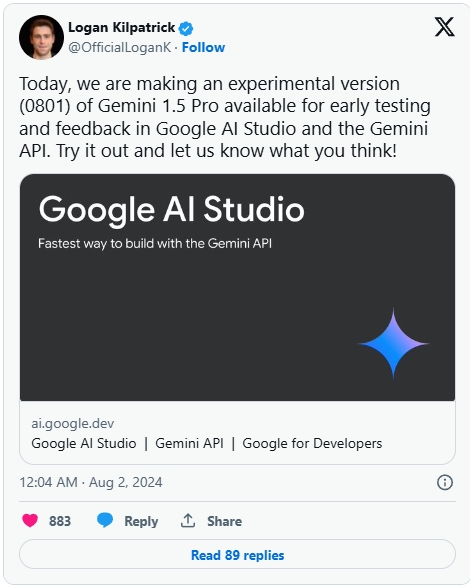This screenshot has width=470, height=586.
Task: Open Logan Kilpatrick's profile avatar
Action: click(41, 37)
